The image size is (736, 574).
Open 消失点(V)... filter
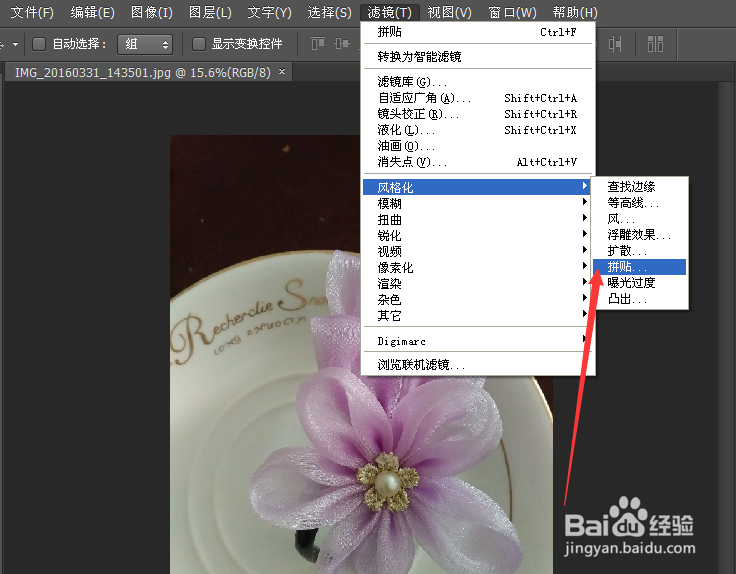(478, 162)
